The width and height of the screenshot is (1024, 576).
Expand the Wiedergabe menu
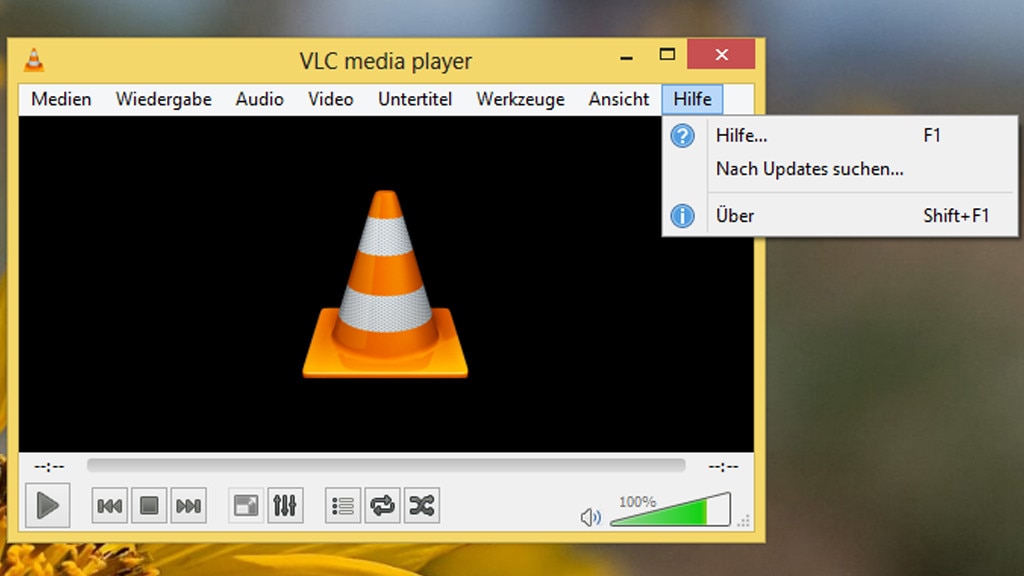163,99
